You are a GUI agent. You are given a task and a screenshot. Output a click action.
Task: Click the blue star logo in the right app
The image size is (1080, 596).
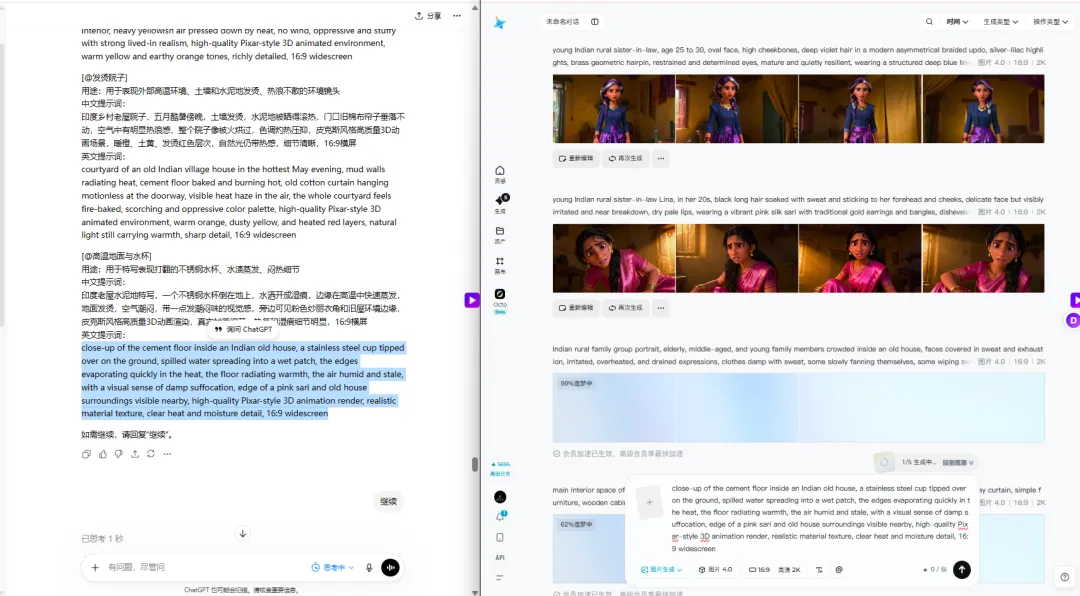500,23
